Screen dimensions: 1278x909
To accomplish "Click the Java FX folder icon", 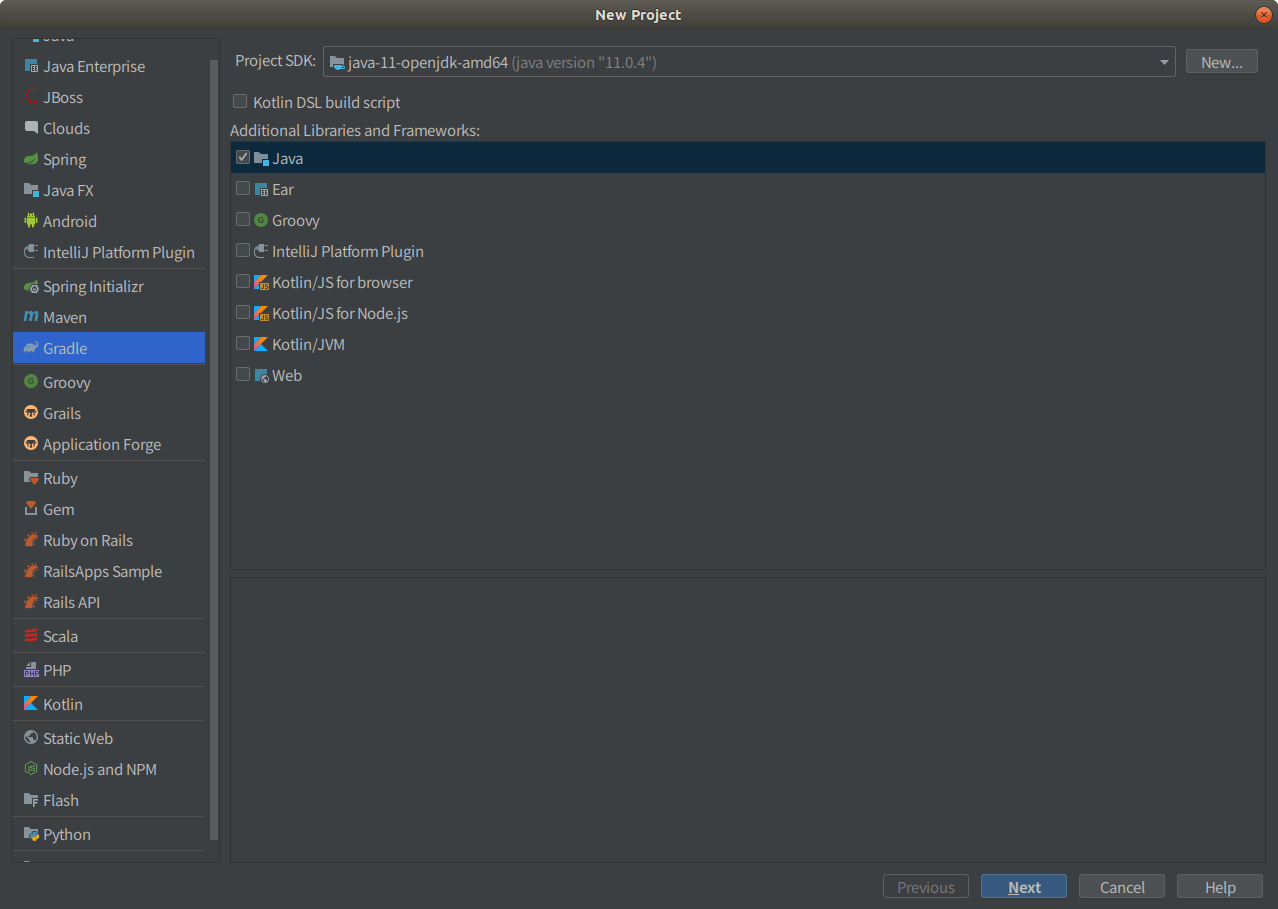I will (31, 191).
